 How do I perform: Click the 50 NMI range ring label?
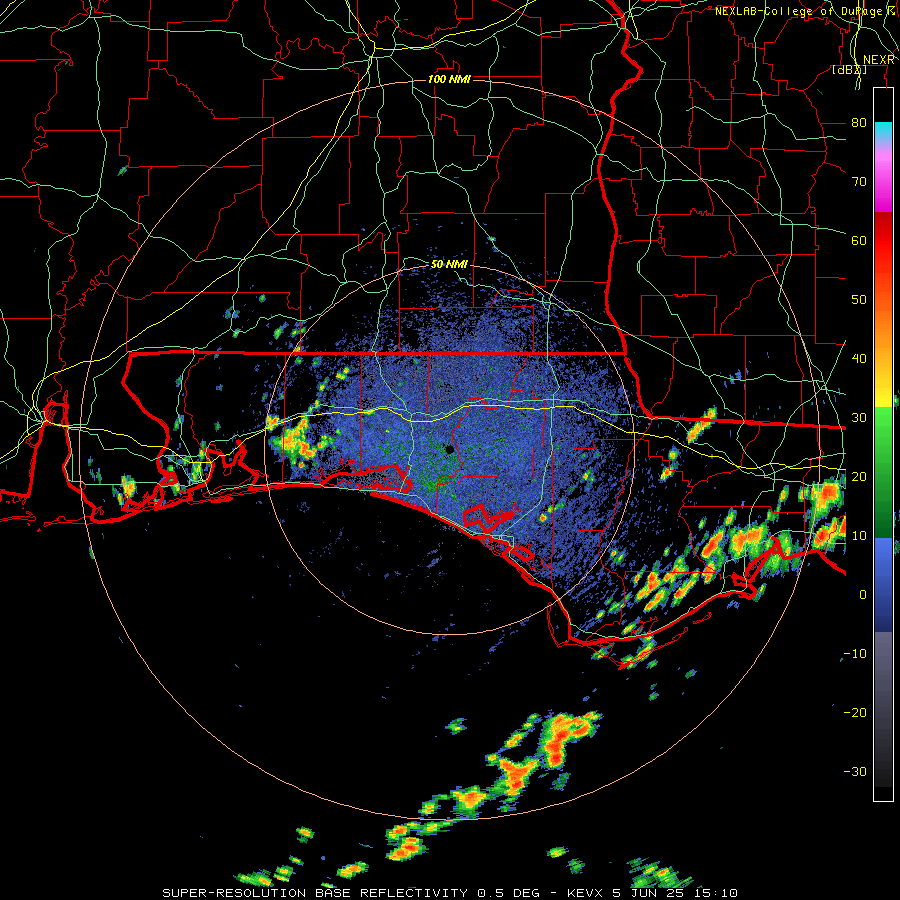[x=449, y=264]
